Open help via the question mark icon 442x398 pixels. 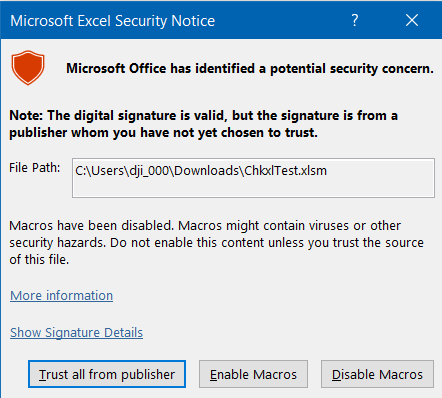point(355,21)
